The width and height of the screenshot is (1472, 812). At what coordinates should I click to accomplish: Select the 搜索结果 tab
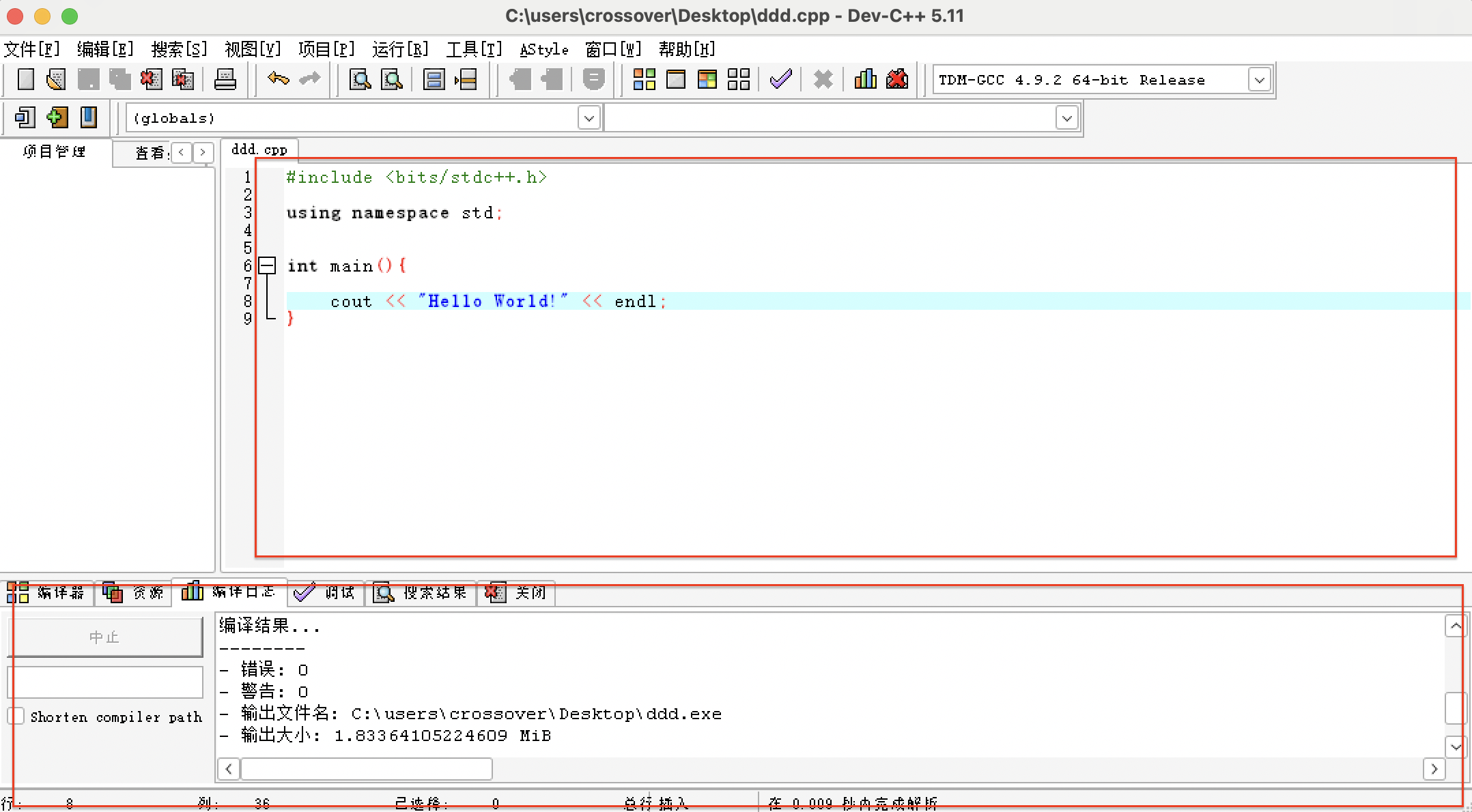[x=421, y=592]
